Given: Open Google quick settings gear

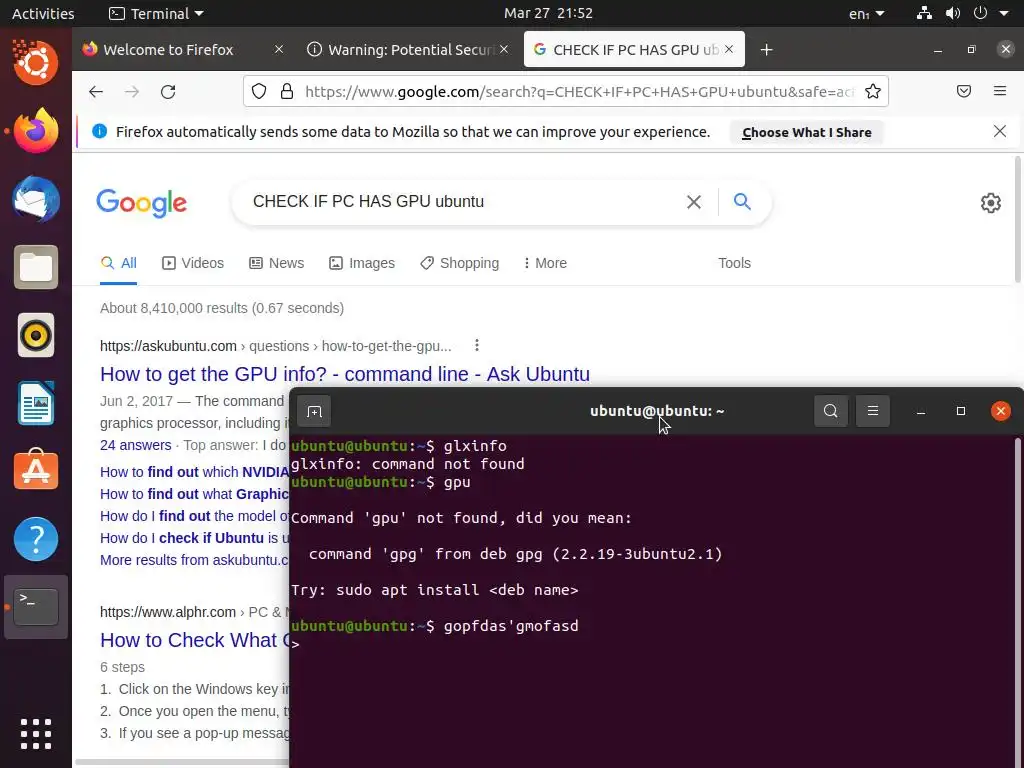Looking at the screenshot, I should pos(991,203).
